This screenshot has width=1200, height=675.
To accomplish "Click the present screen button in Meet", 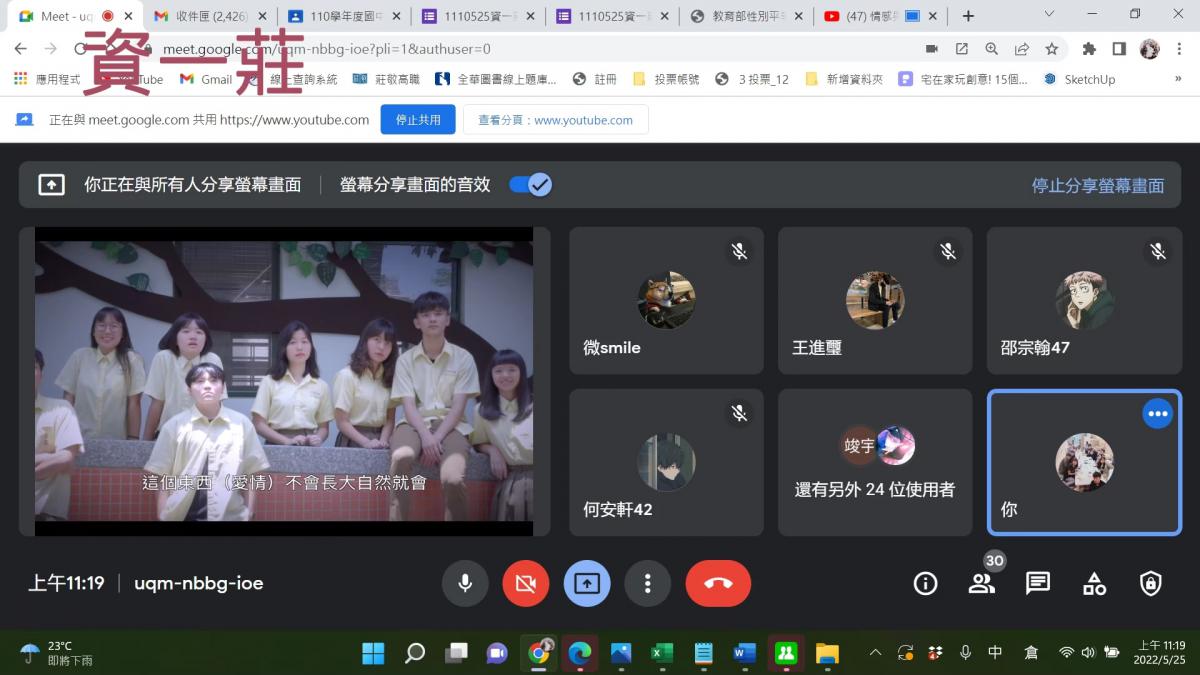I will coord(587,583).
